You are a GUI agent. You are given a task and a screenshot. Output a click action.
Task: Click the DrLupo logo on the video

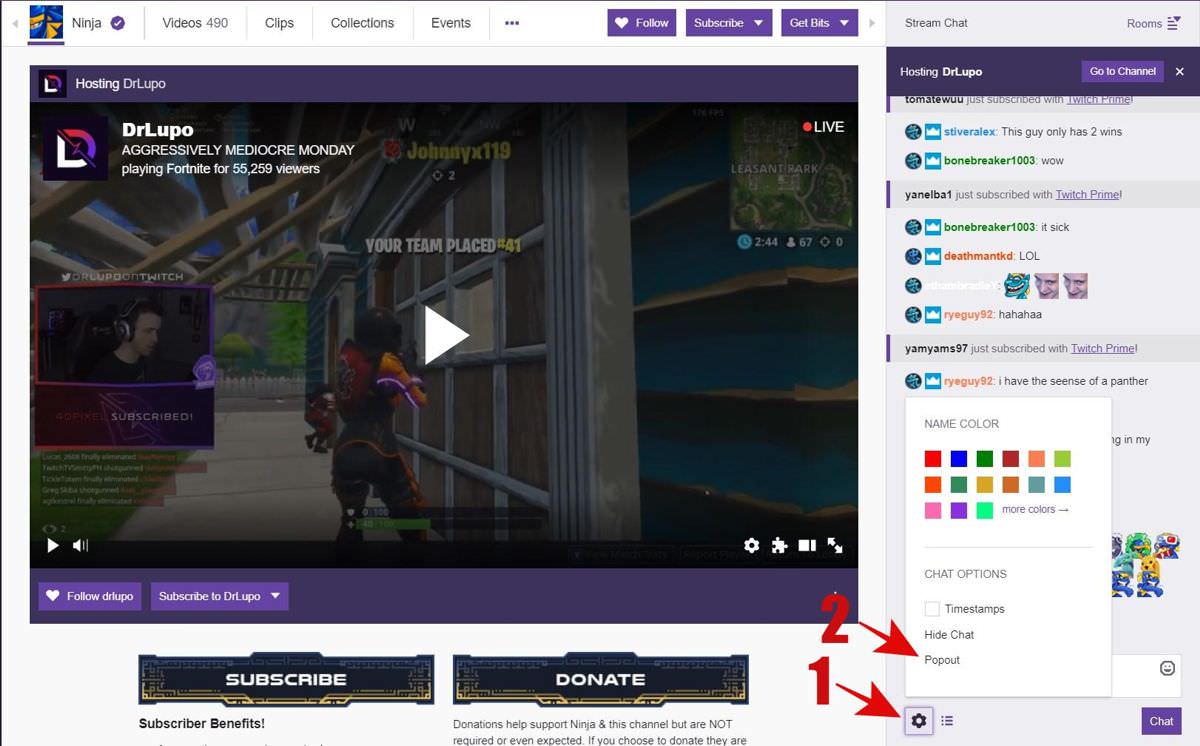(x=75, y=149)
